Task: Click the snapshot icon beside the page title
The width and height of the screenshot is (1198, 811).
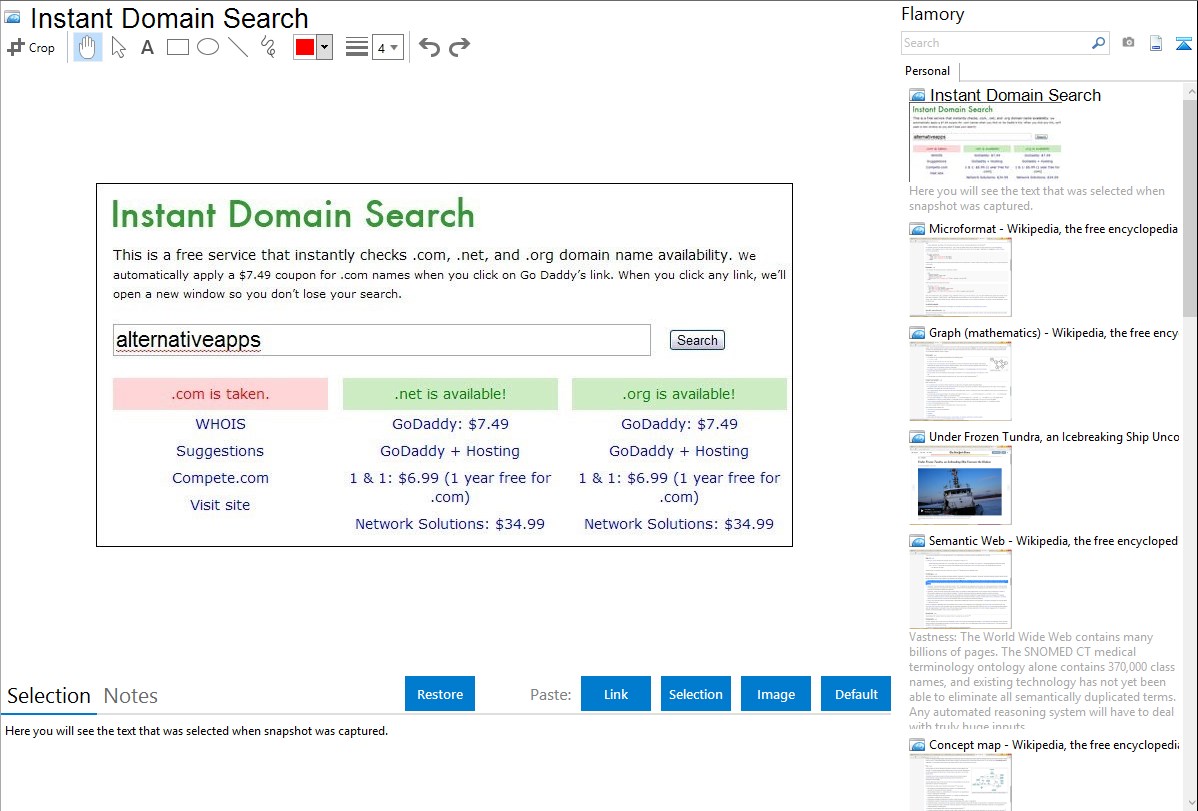Action: [x=13, y=17]
